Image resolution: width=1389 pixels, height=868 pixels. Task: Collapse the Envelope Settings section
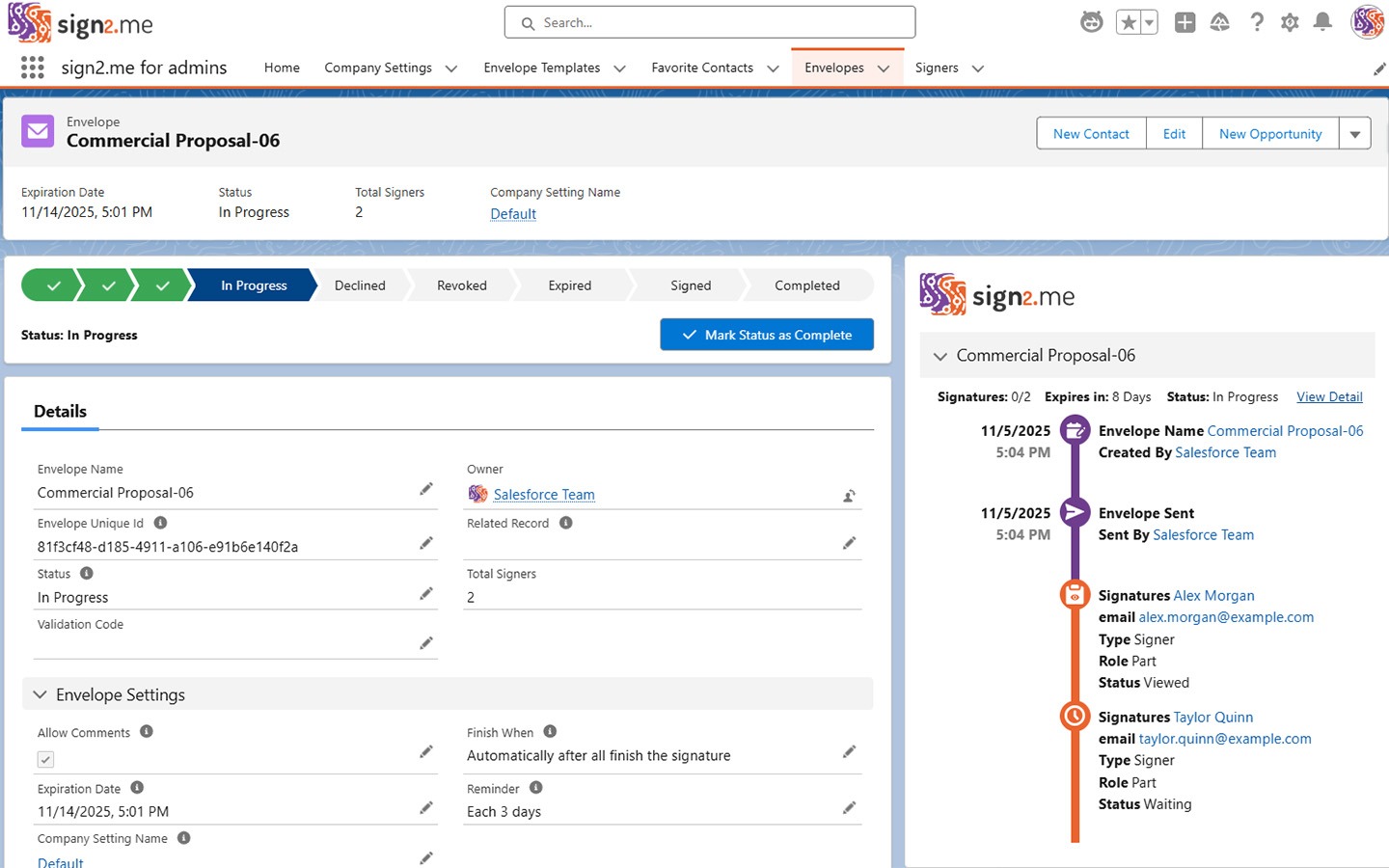pyautogui.click(x=41, y=694)
